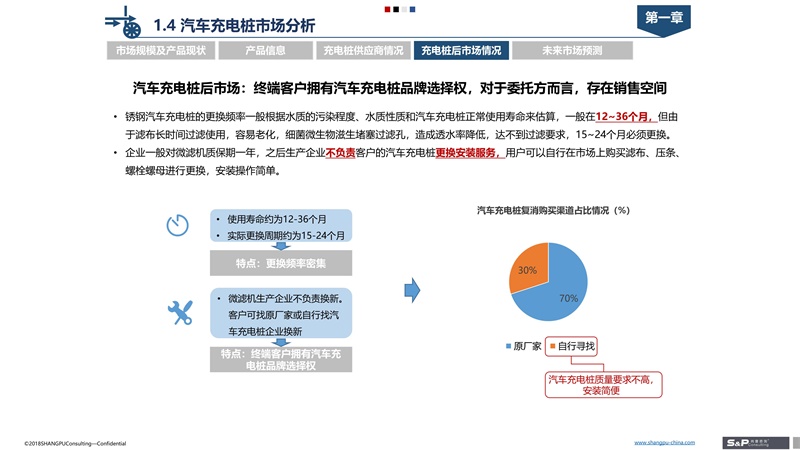
Task: Click the 第一章 chapter label
Action: (668, 18)
